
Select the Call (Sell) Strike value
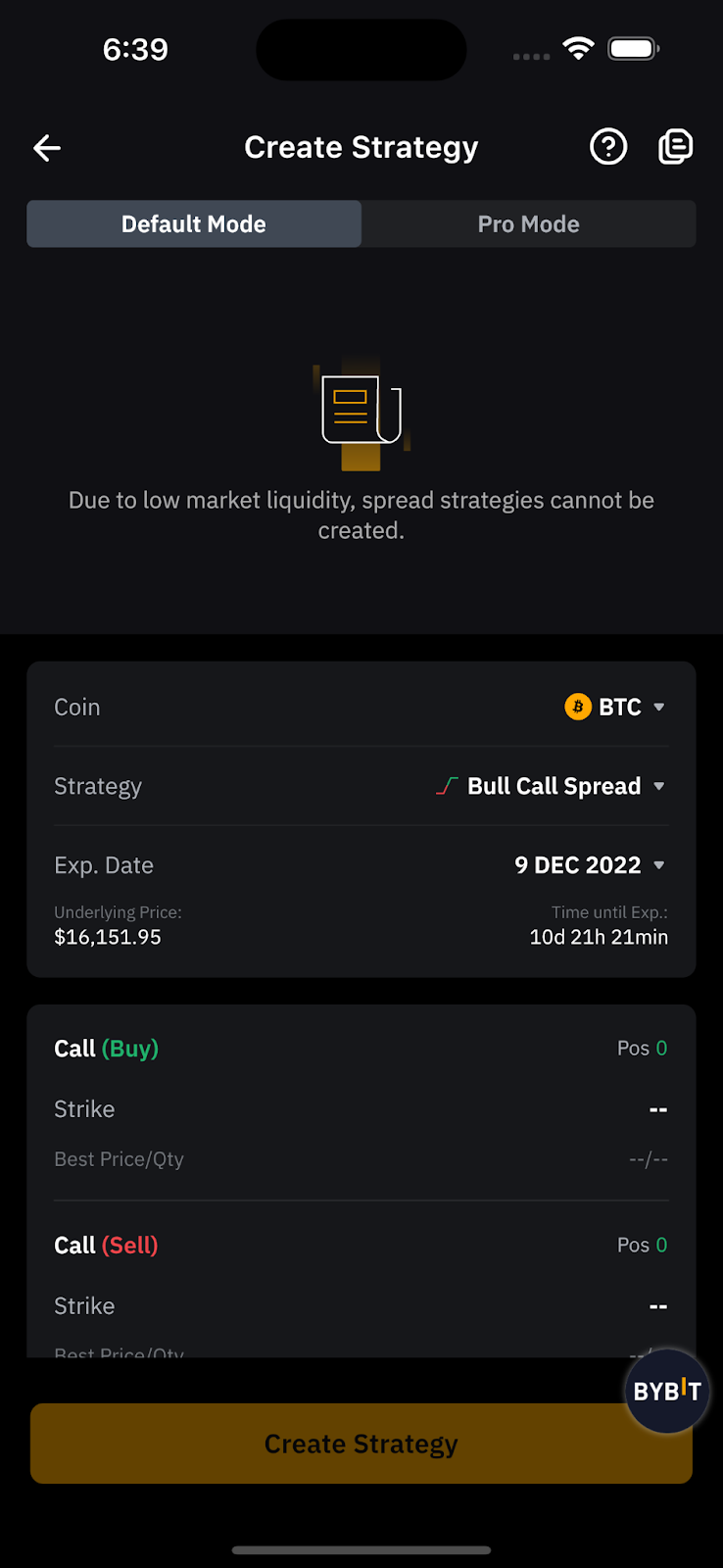[657, 1306]
